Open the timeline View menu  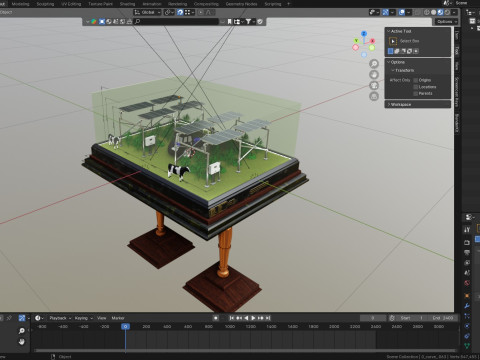click(x=101, y=318)
